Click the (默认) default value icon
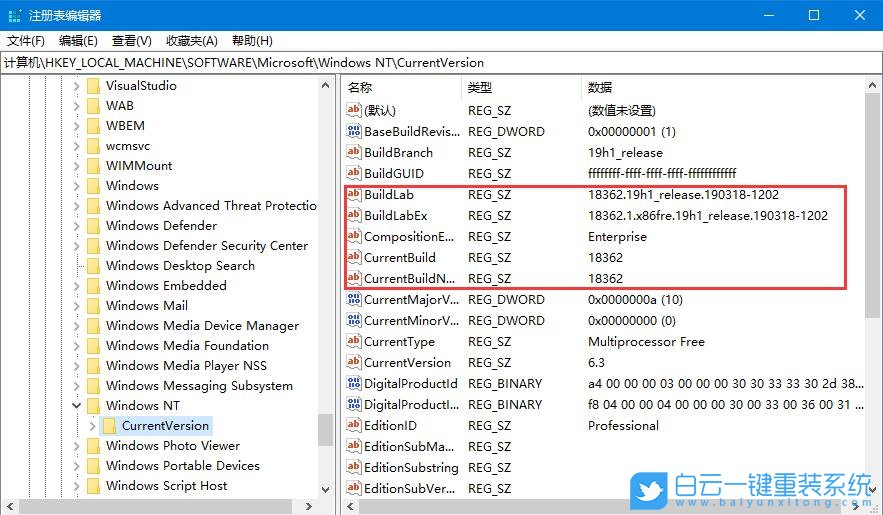Image resolution: width=883 pixels, height=515 pixels. (354, 110)
